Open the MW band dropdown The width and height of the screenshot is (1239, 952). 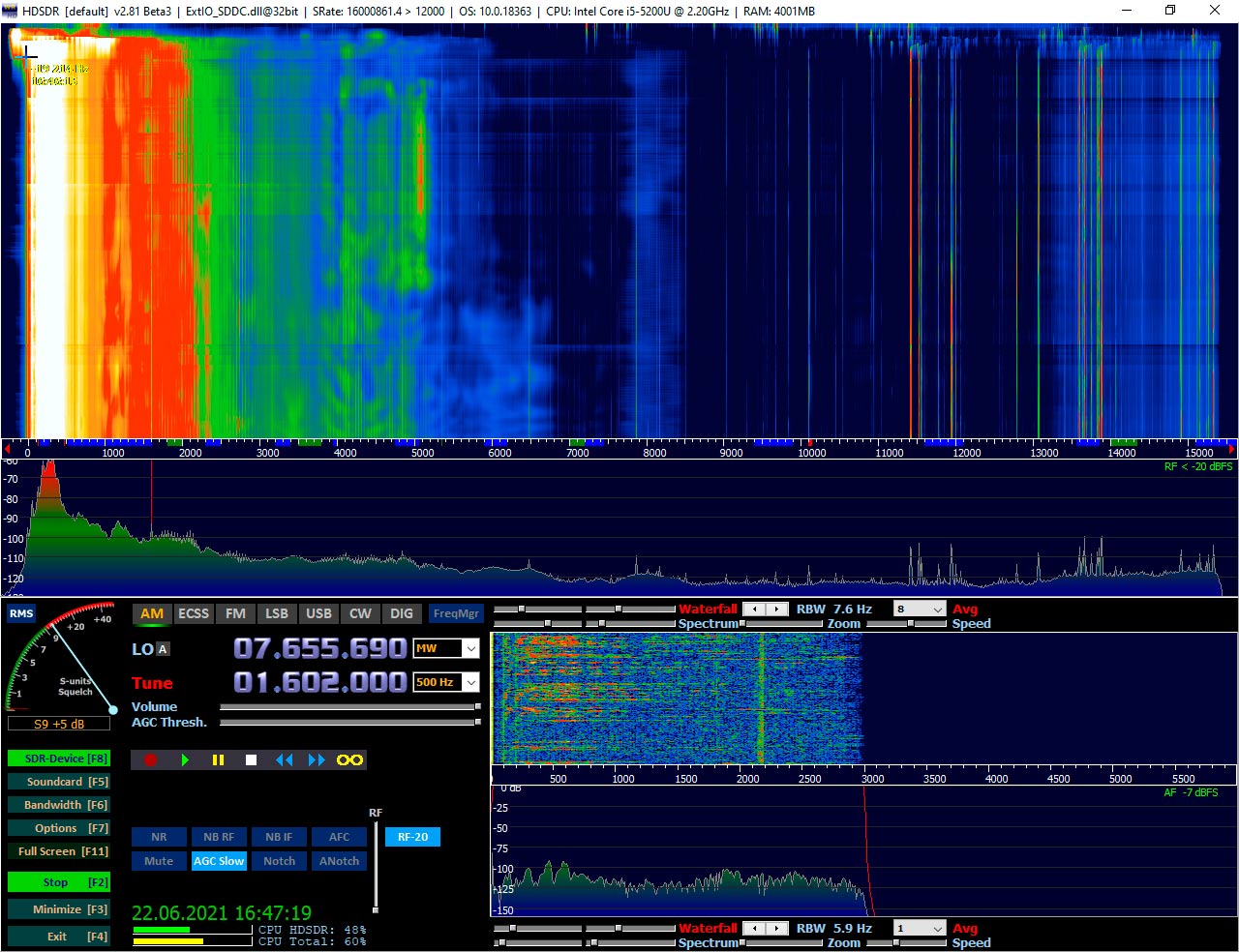pos(446,648)
